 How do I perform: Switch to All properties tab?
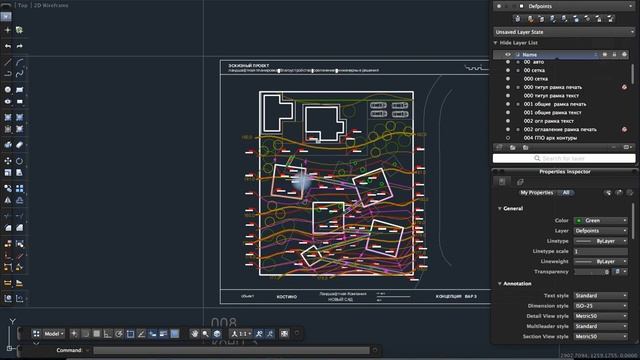[566, 193]
